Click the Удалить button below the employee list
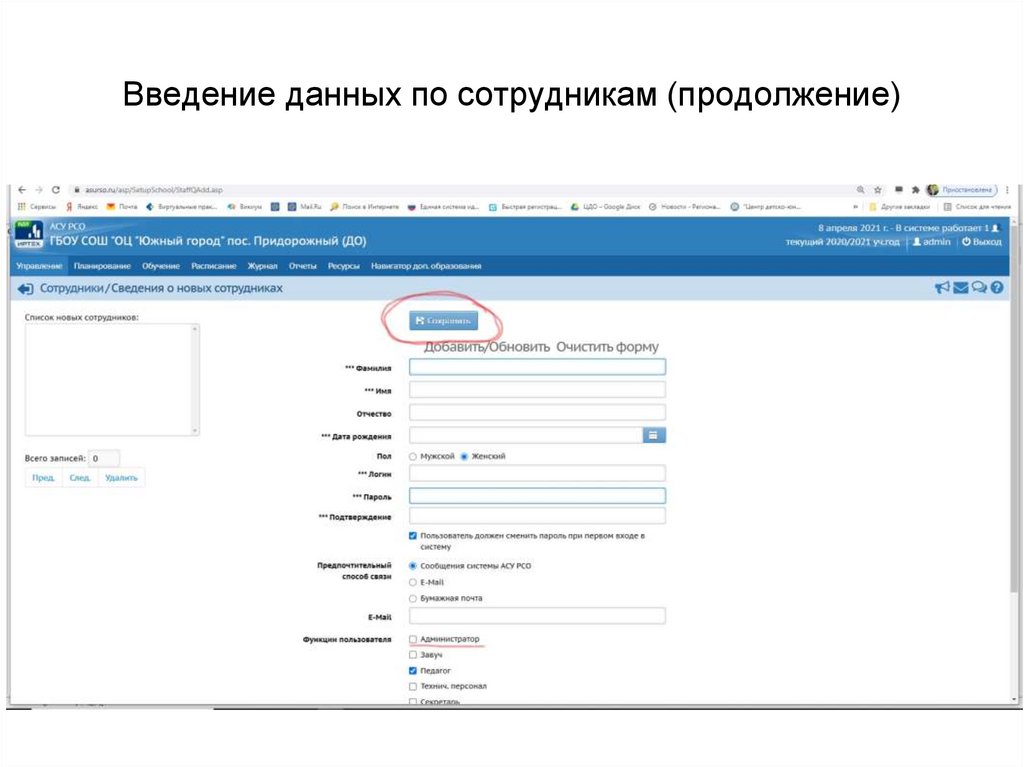Screen dimensions: 1024x767 [x=120, y=477]
